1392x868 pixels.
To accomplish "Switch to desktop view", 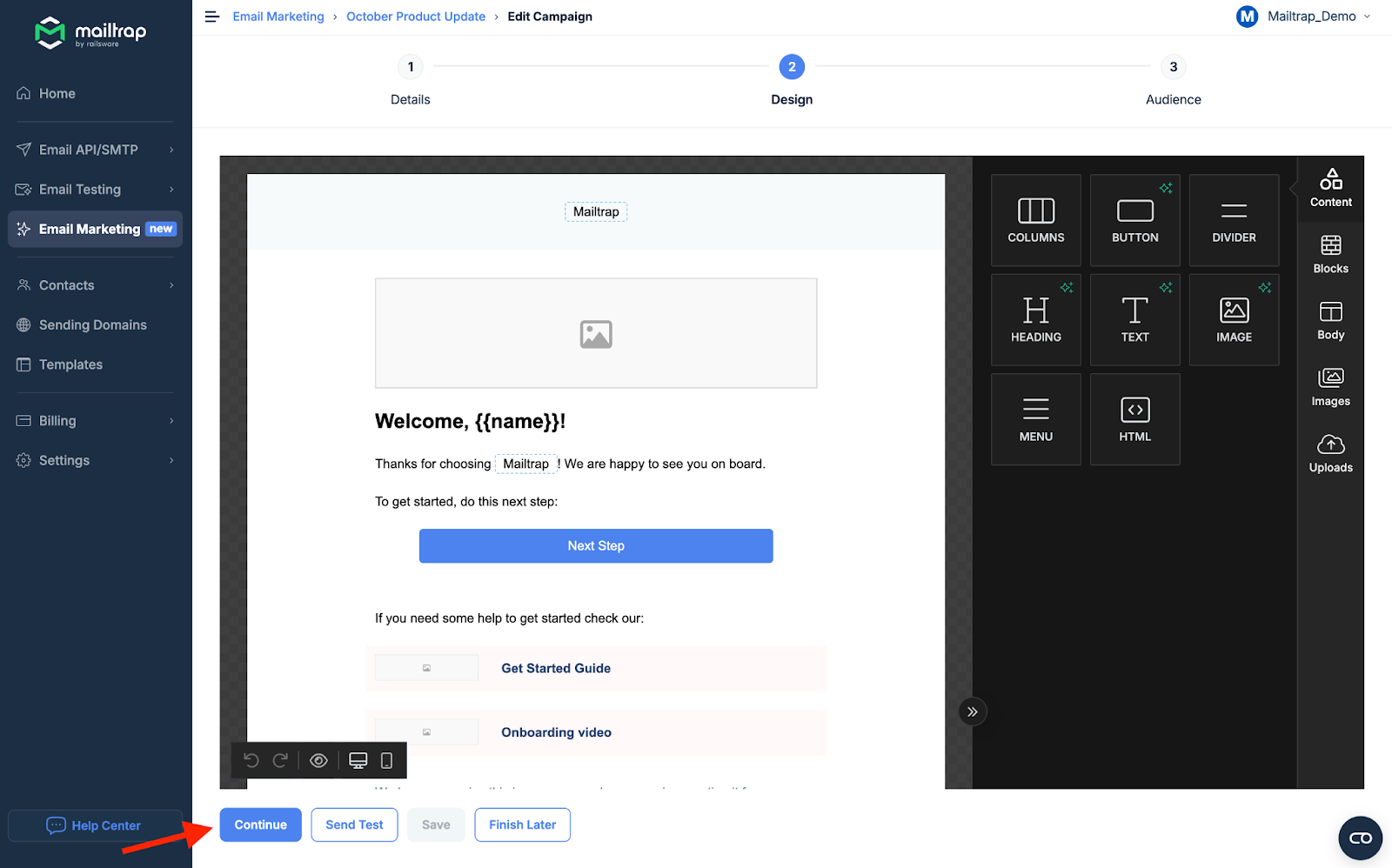I will (x=358, y=760).
